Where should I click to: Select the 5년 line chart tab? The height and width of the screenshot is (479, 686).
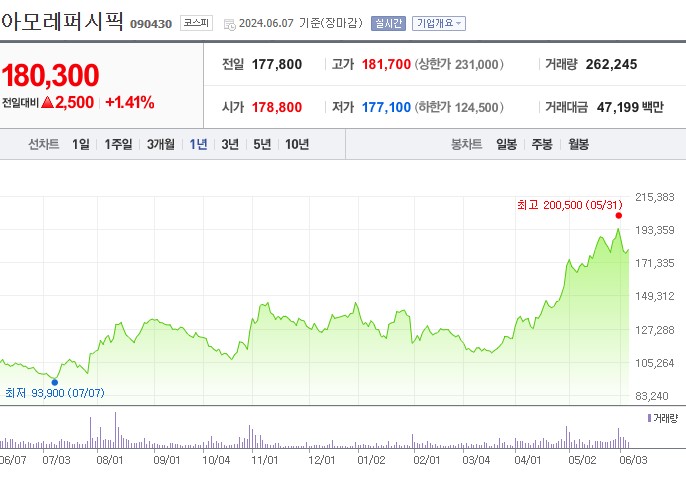tap(262, 144)
